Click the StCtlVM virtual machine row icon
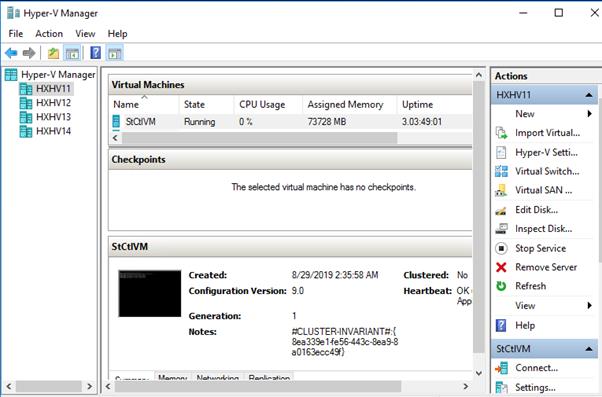The image size is (602, 397). (x=116, y=122)
